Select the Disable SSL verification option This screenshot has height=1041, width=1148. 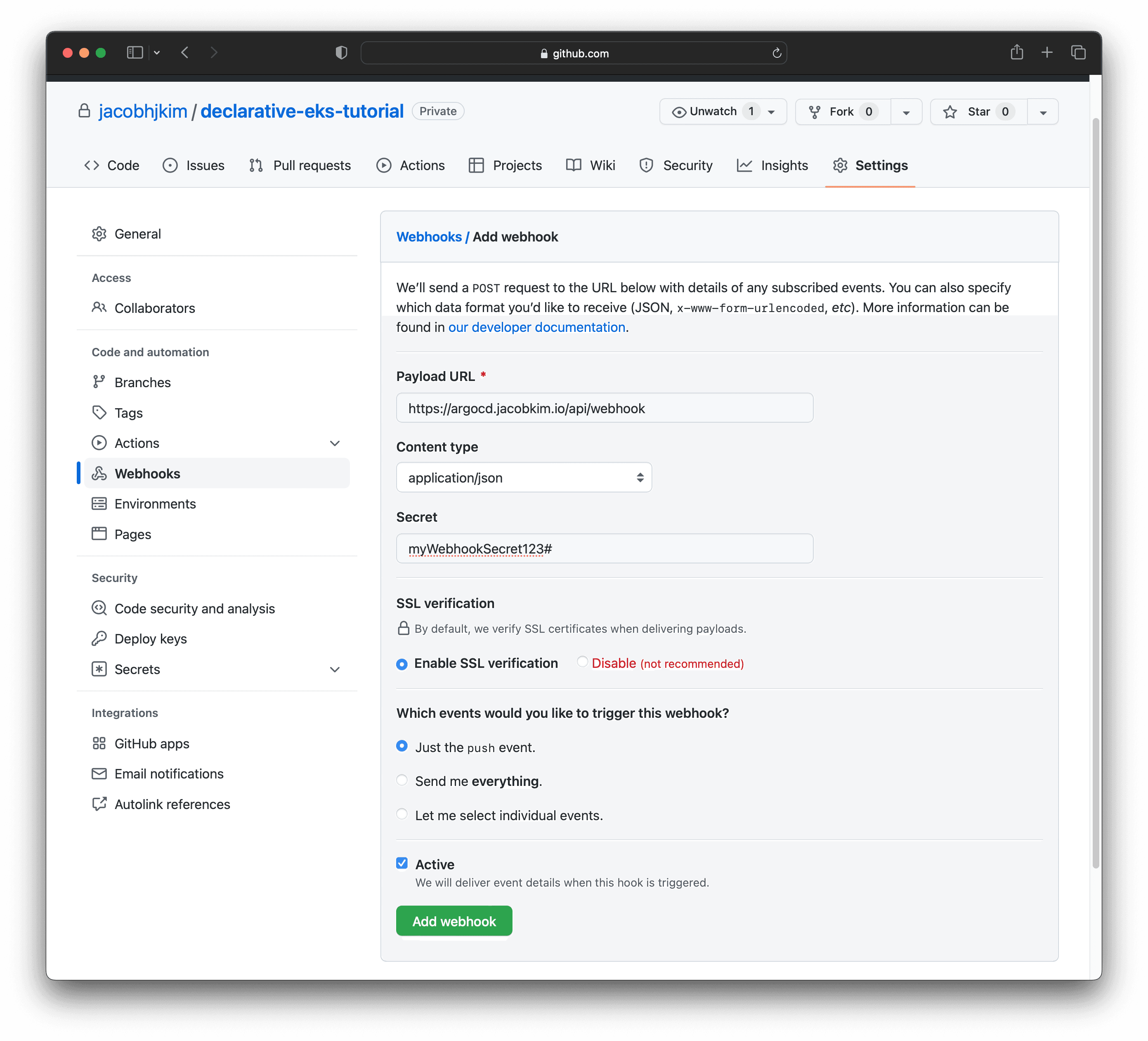click(x=582, y=662)
